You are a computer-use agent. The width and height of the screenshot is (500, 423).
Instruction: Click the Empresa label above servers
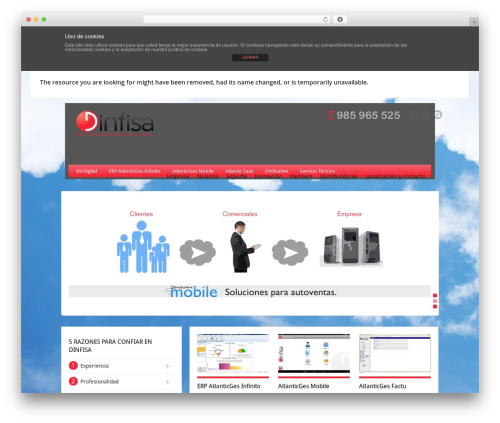point(349,214)
